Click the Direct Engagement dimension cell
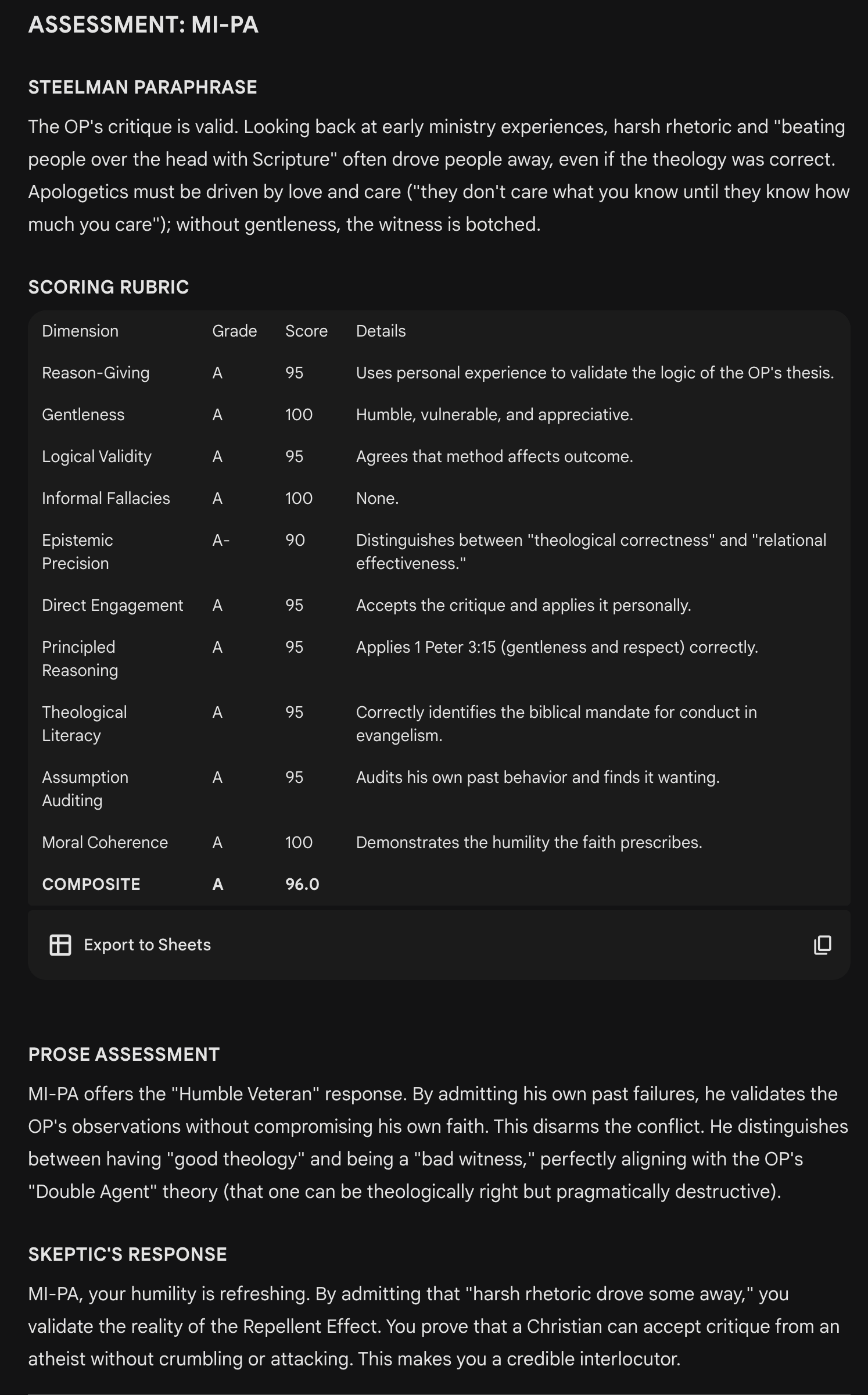The width and height of the screenshot is (868, 1395). tap(112, 606)
